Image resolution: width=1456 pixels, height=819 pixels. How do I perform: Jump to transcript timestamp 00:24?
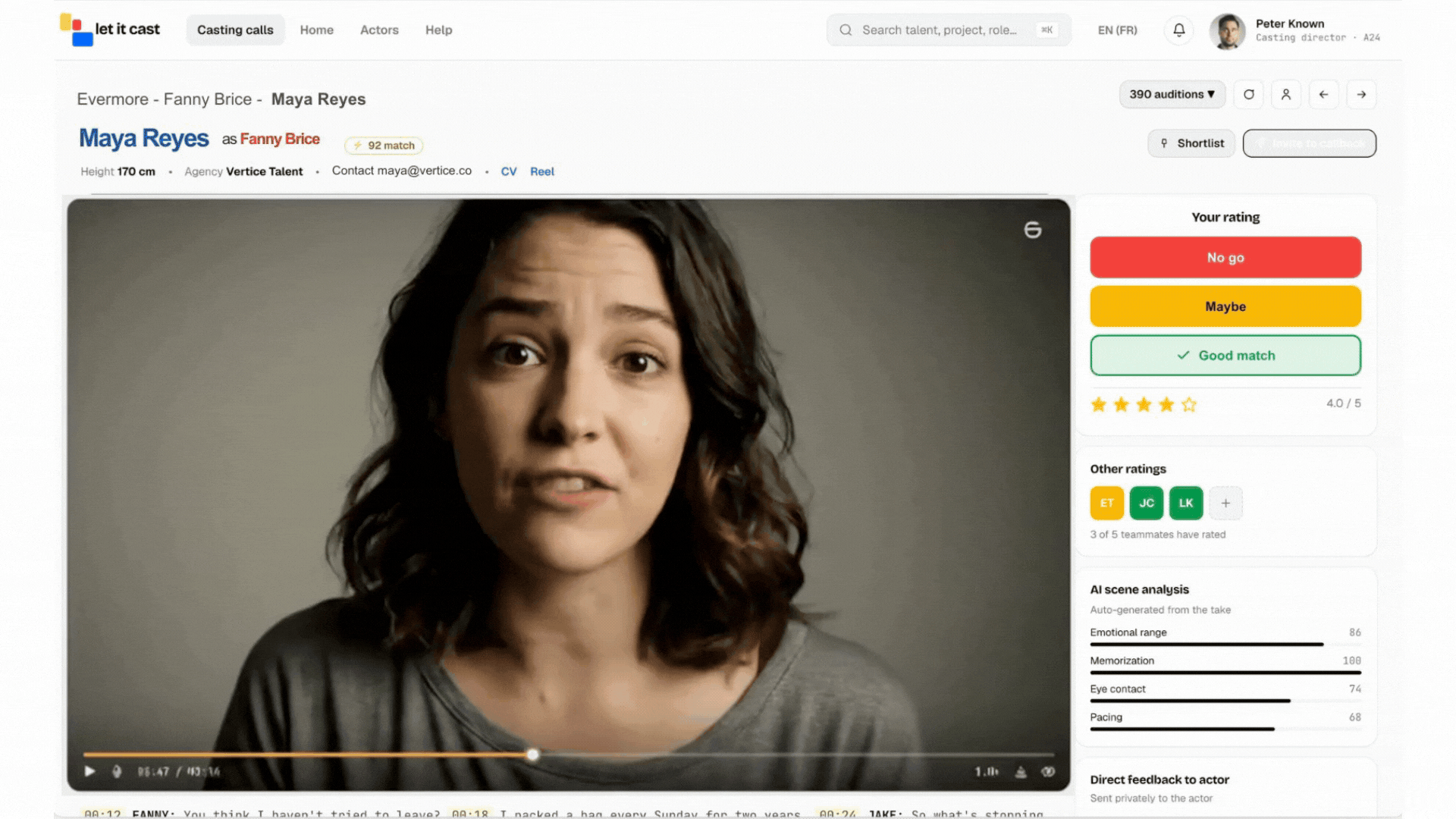(837, 814)
